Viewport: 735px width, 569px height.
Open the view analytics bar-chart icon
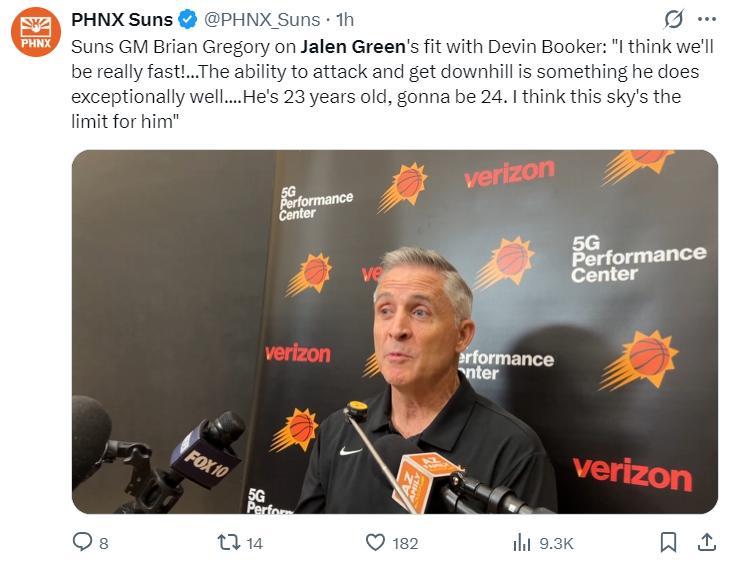click(x=521, y=543)
